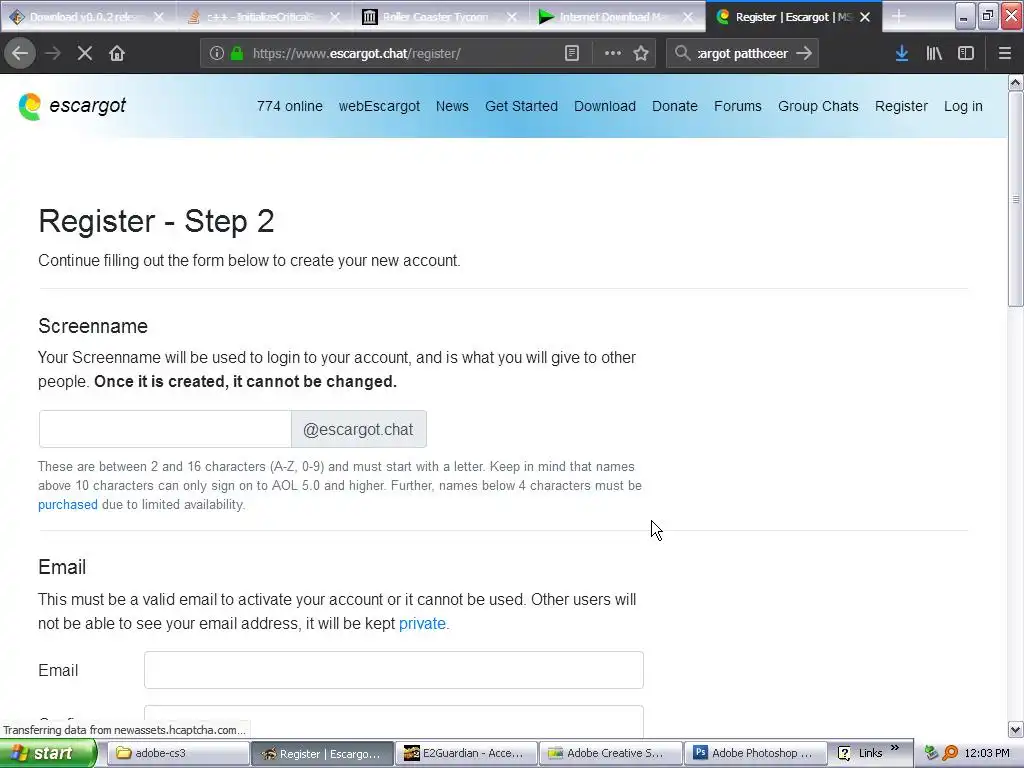This screenshot has width=1024, height=768.
Task: Show site information icon in address bar
Action: click(217, 54)
